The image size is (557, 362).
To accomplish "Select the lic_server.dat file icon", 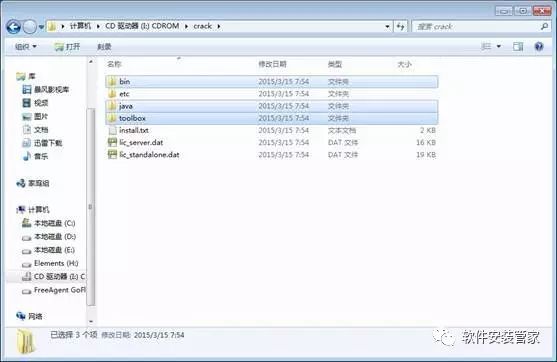I will coord(112,142).
